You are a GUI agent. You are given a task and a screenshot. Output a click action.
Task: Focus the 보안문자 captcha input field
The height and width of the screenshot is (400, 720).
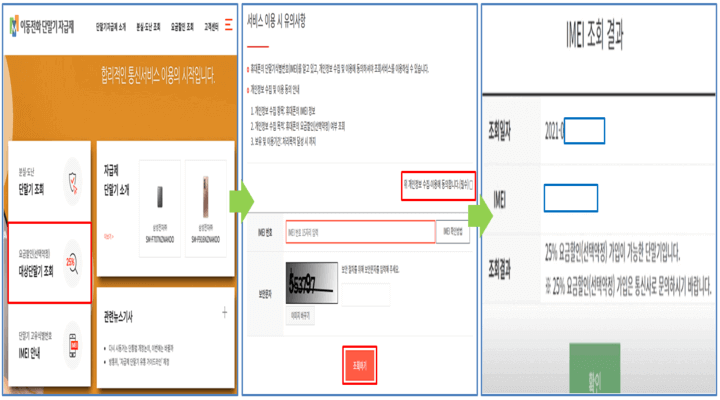[x=366, y=295]
